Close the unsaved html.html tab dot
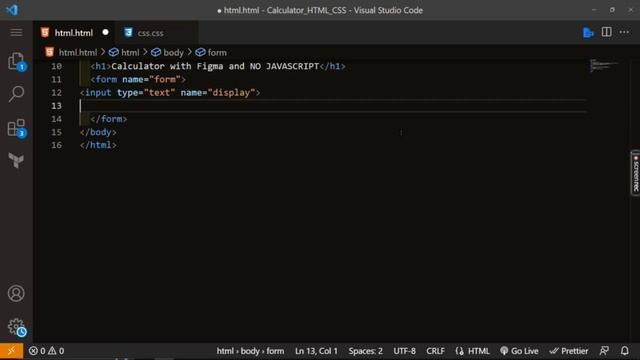This screenshot has height=360, width=640. pos(106,32)
